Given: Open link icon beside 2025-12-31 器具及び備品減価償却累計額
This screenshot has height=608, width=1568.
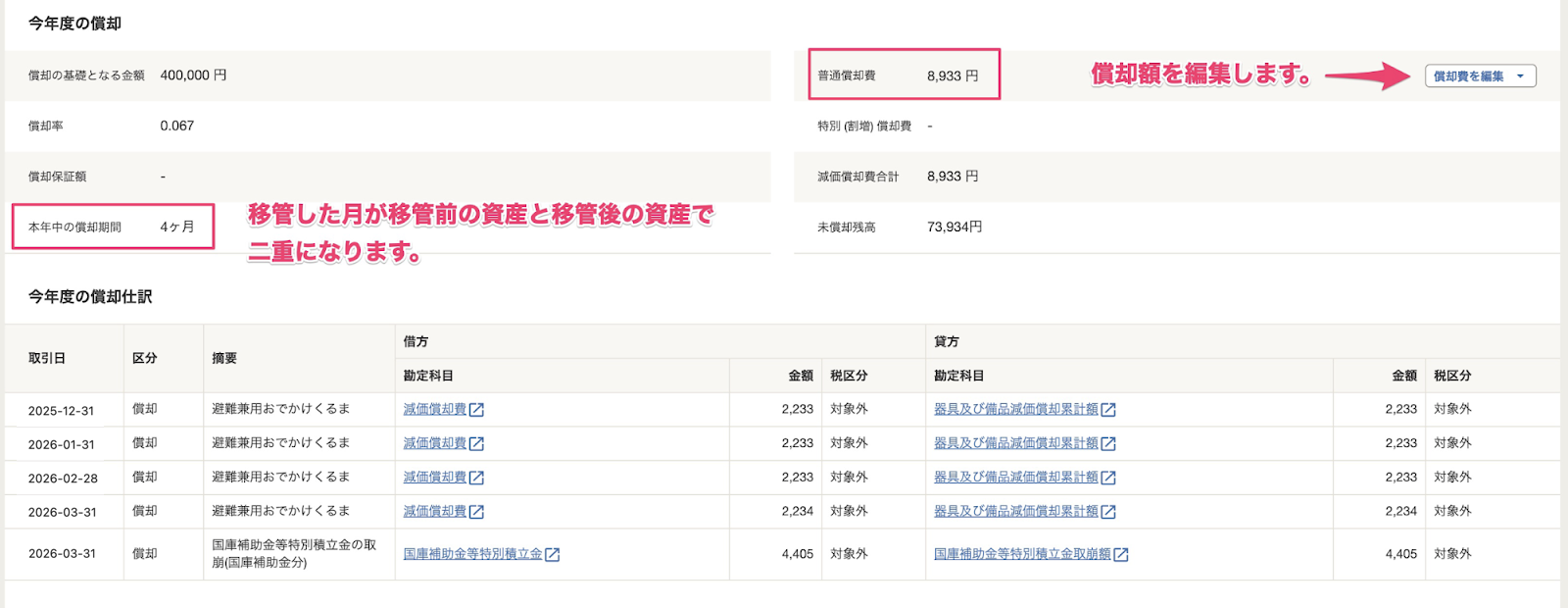Looking at the screenshot, I should (x=1108, y=410).
